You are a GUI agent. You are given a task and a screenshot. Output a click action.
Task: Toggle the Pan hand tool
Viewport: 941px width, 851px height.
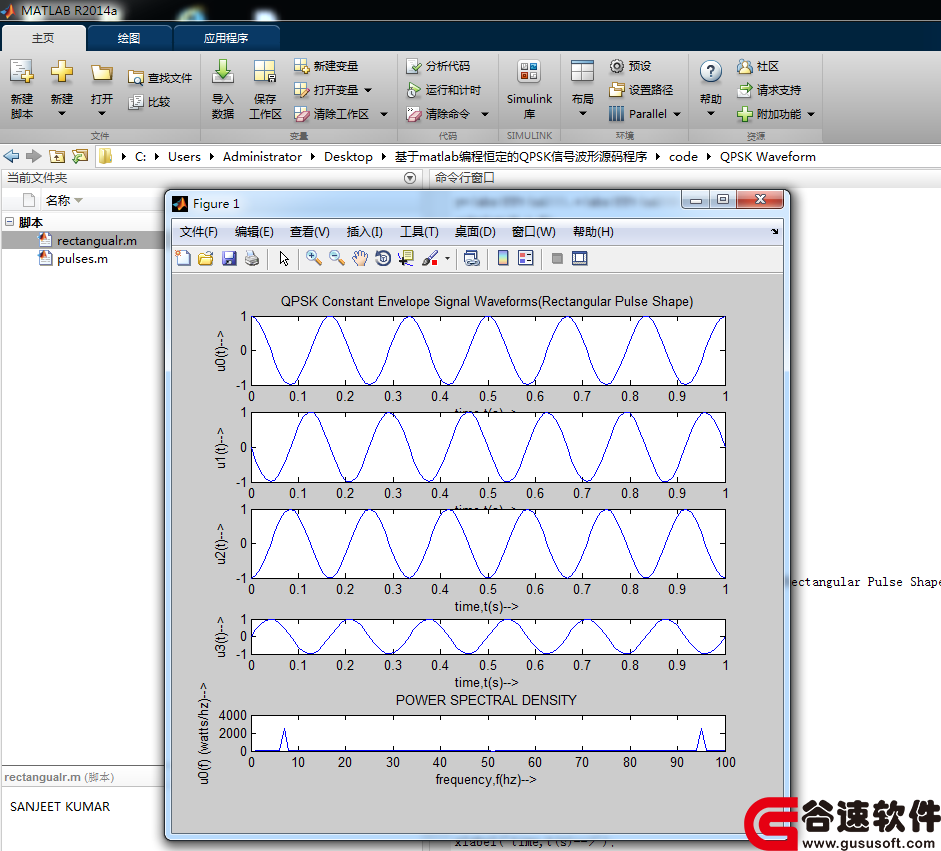pos(359,259)
